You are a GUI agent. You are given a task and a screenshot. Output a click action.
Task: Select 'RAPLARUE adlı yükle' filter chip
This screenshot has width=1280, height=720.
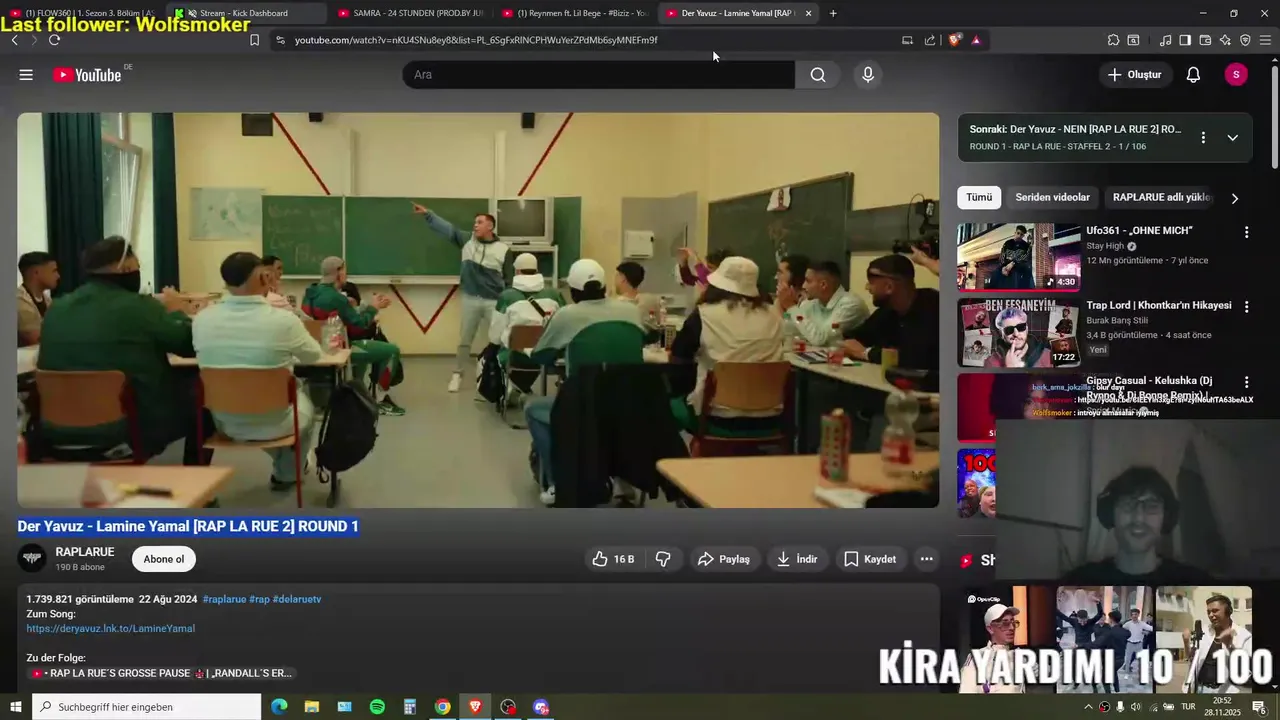[x=1161, y=197]
